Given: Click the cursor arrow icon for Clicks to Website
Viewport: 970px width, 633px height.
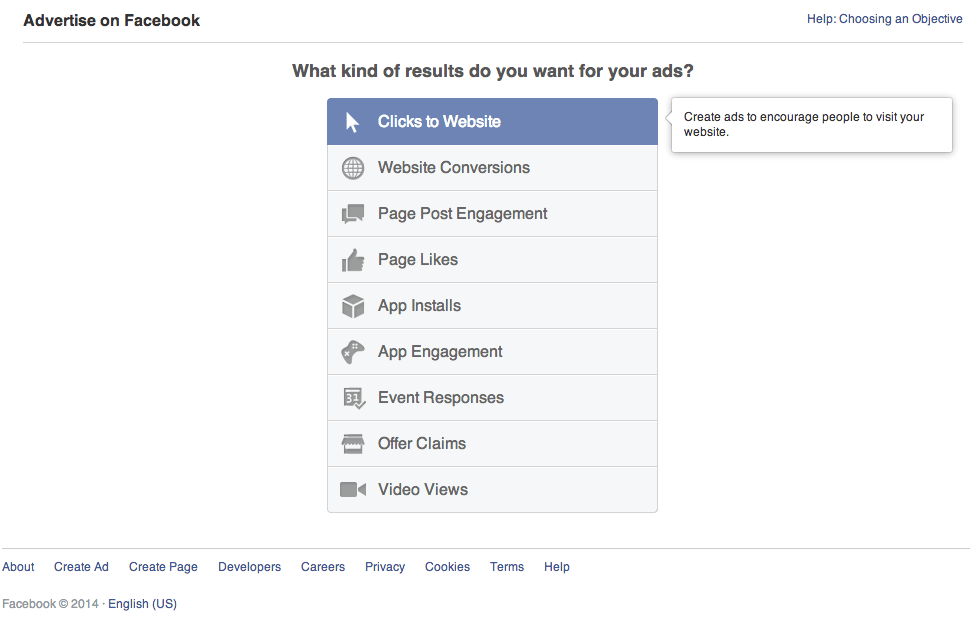Looking at the screenshot, I should pos(352,122).
